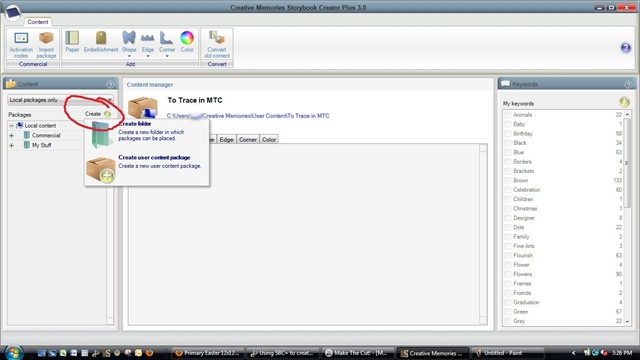
Task: Expand the Commercial tree folder
Action: [11, 136]
